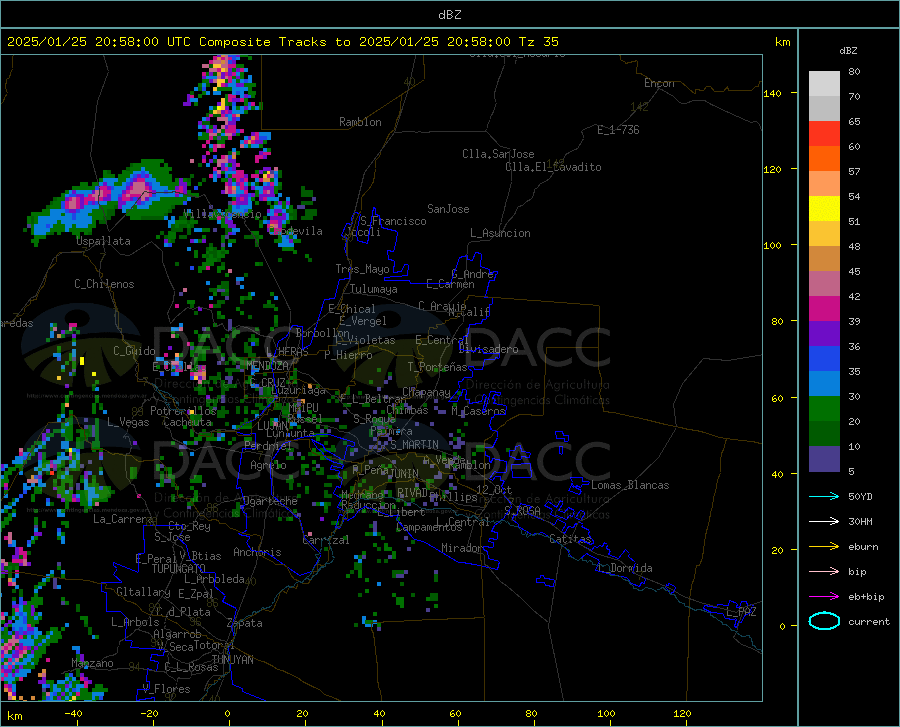The height and width of the screenshot is (727, 900).
Task: Click the 120 km horizontal axis tick
Action: pyautogui.click(x=682, y=713)
